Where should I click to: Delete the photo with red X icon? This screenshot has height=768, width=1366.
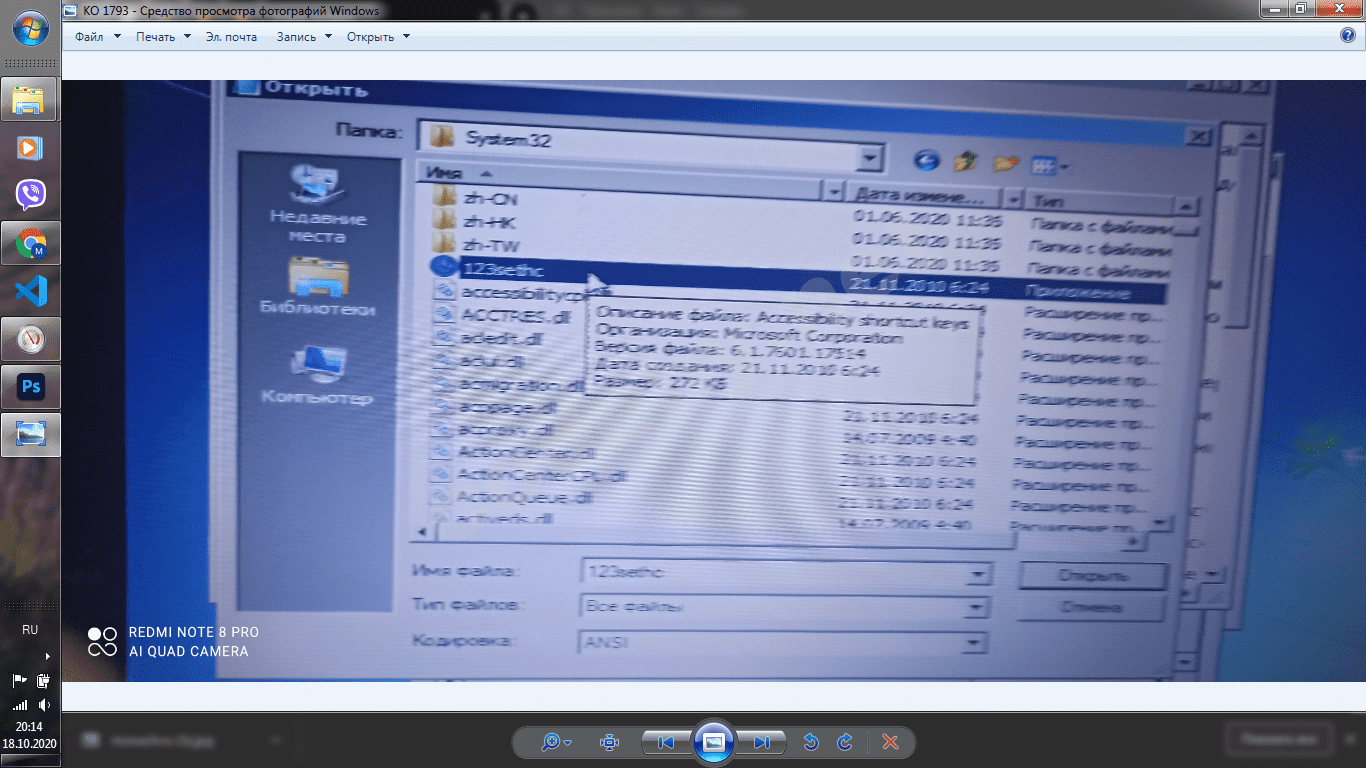[x=890, y=742]
